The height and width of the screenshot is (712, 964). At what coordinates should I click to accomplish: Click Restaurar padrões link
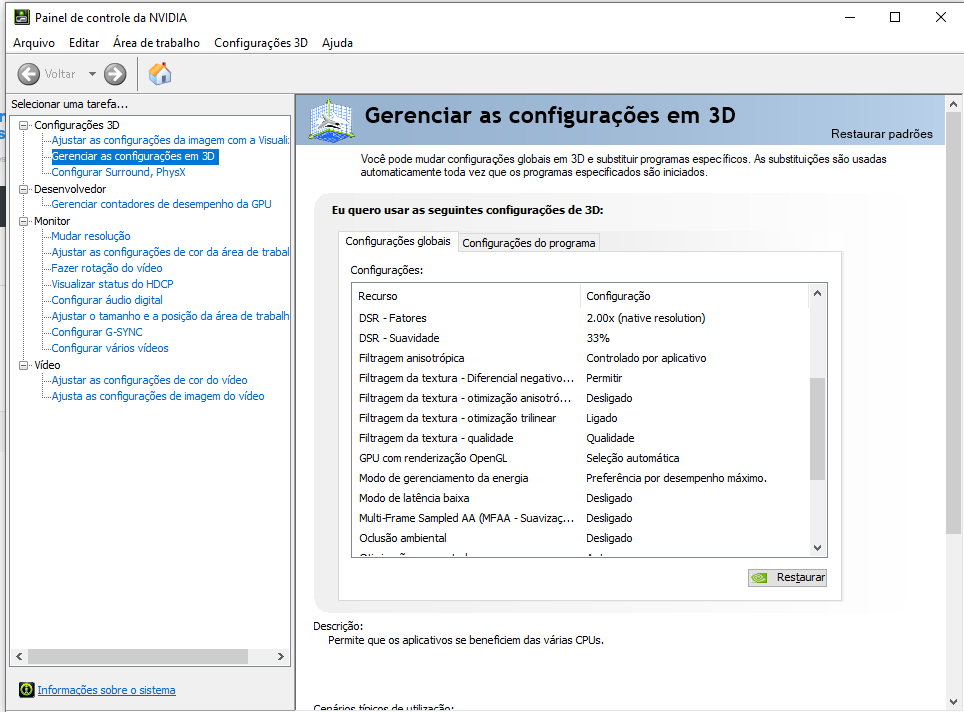(882, 134)
